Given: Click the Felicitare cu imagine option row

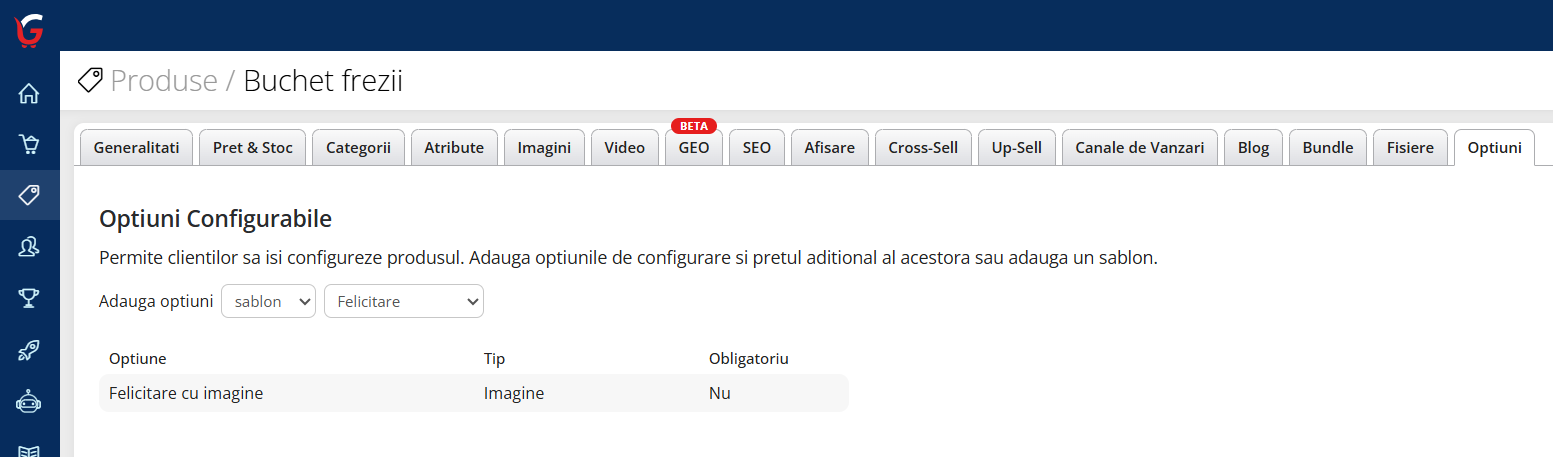Looking at the screenshot, I should [474, 393].
